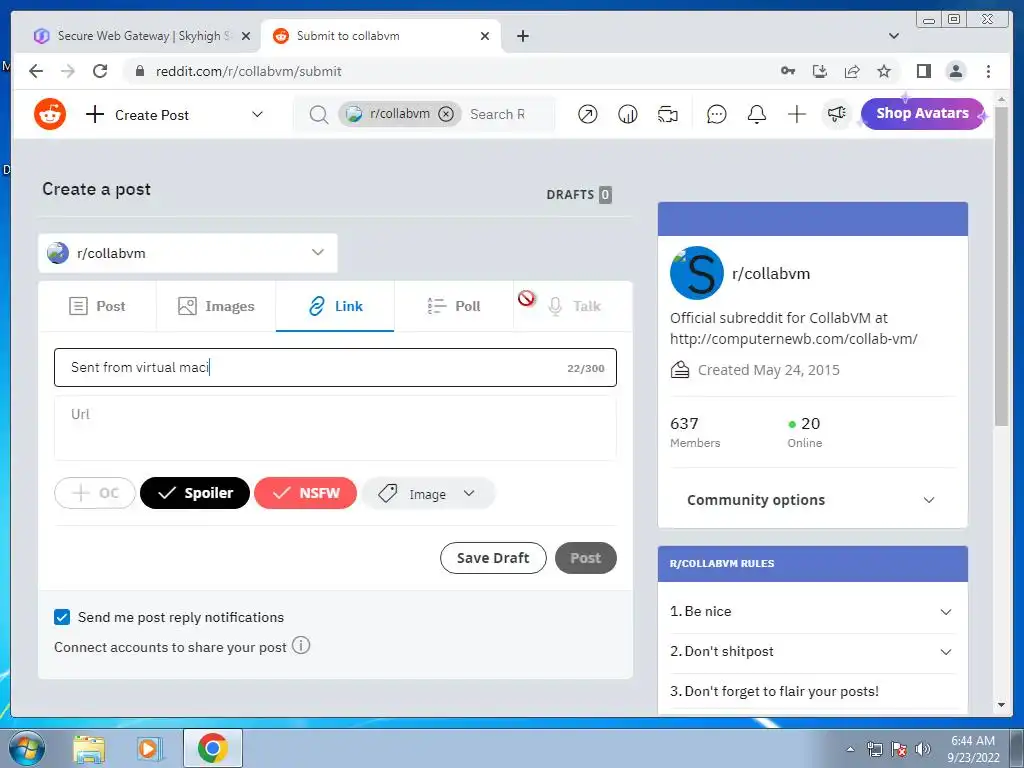Click the r/collabvm community avatar
Viewport: 1024px width, 768px height.
click(696, 272)
